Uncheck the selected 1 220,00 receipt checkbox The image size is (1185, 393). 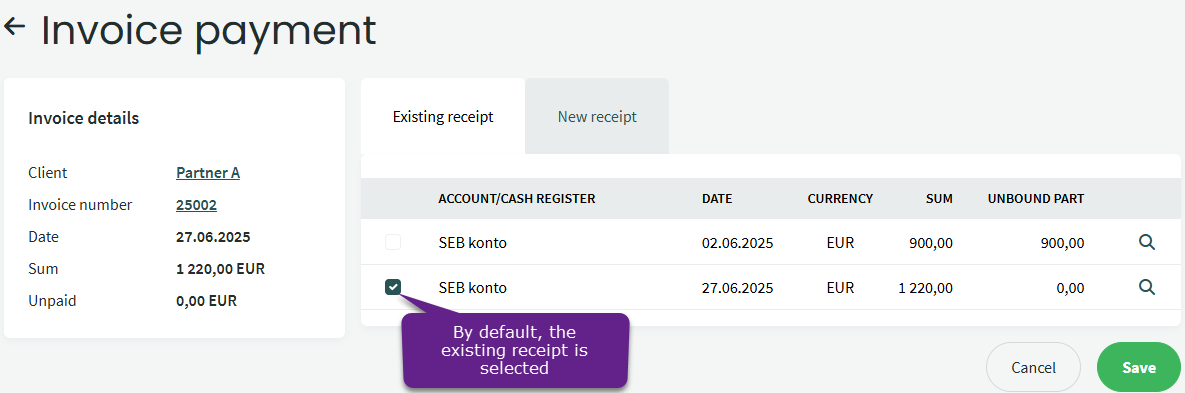[x=393, y=287]
